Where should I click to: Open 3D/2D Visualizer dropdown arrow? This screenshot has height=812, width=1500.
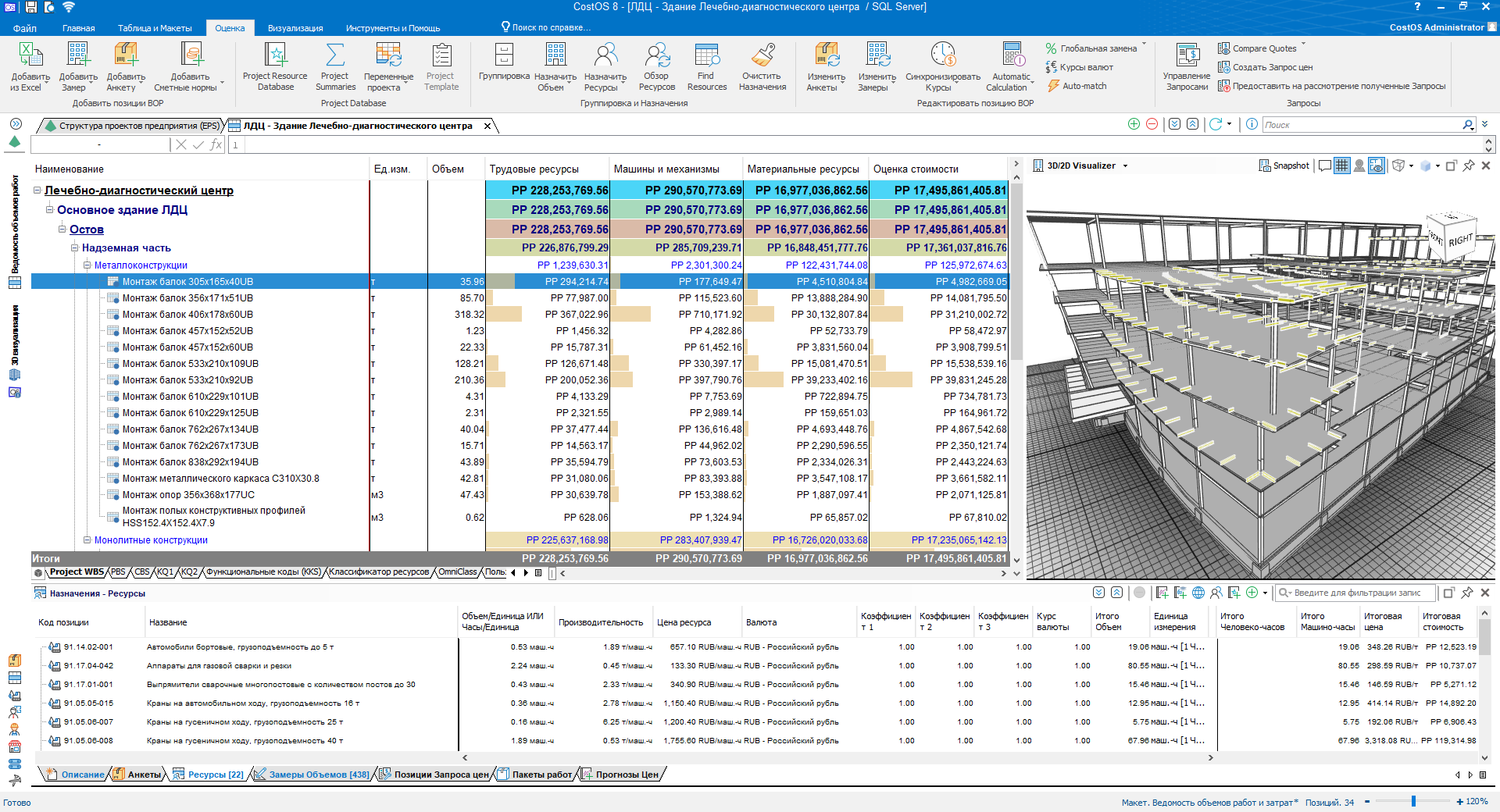[1125, 166]
